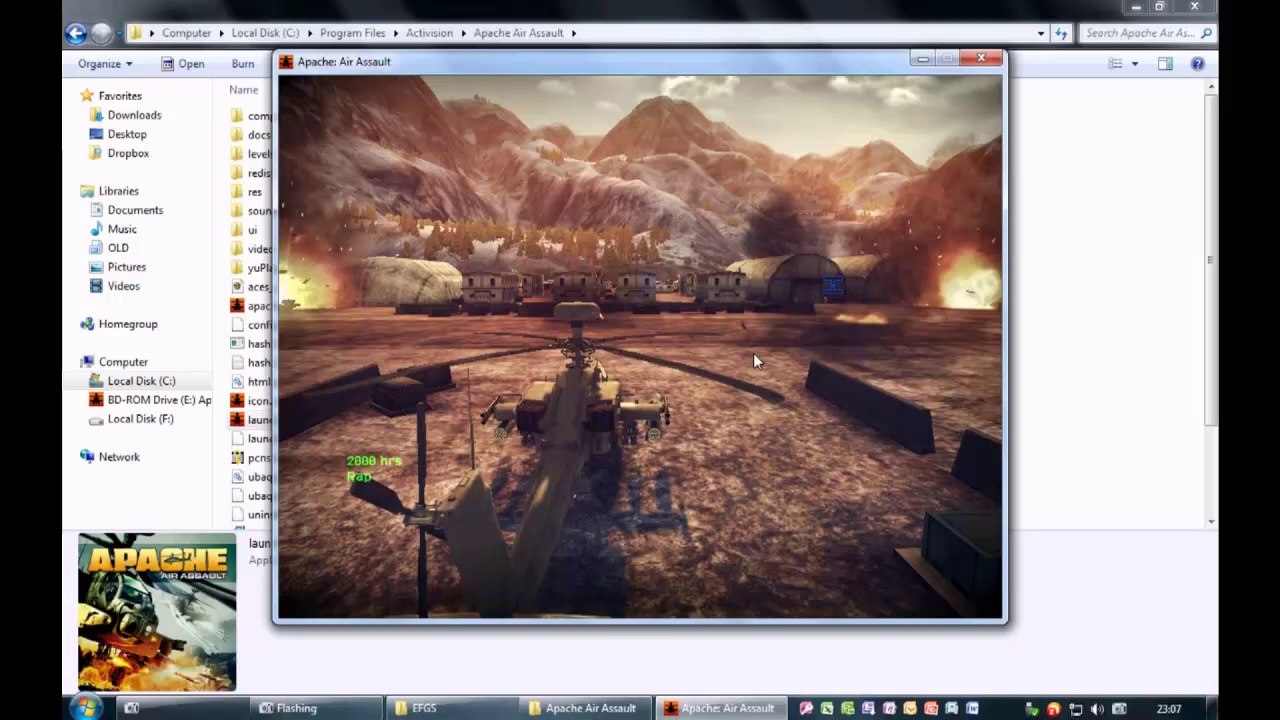1280x720 pixels.
Task: Click the volume speaker tray icon
Action: pyautogui.click(x=1097, y=709)
